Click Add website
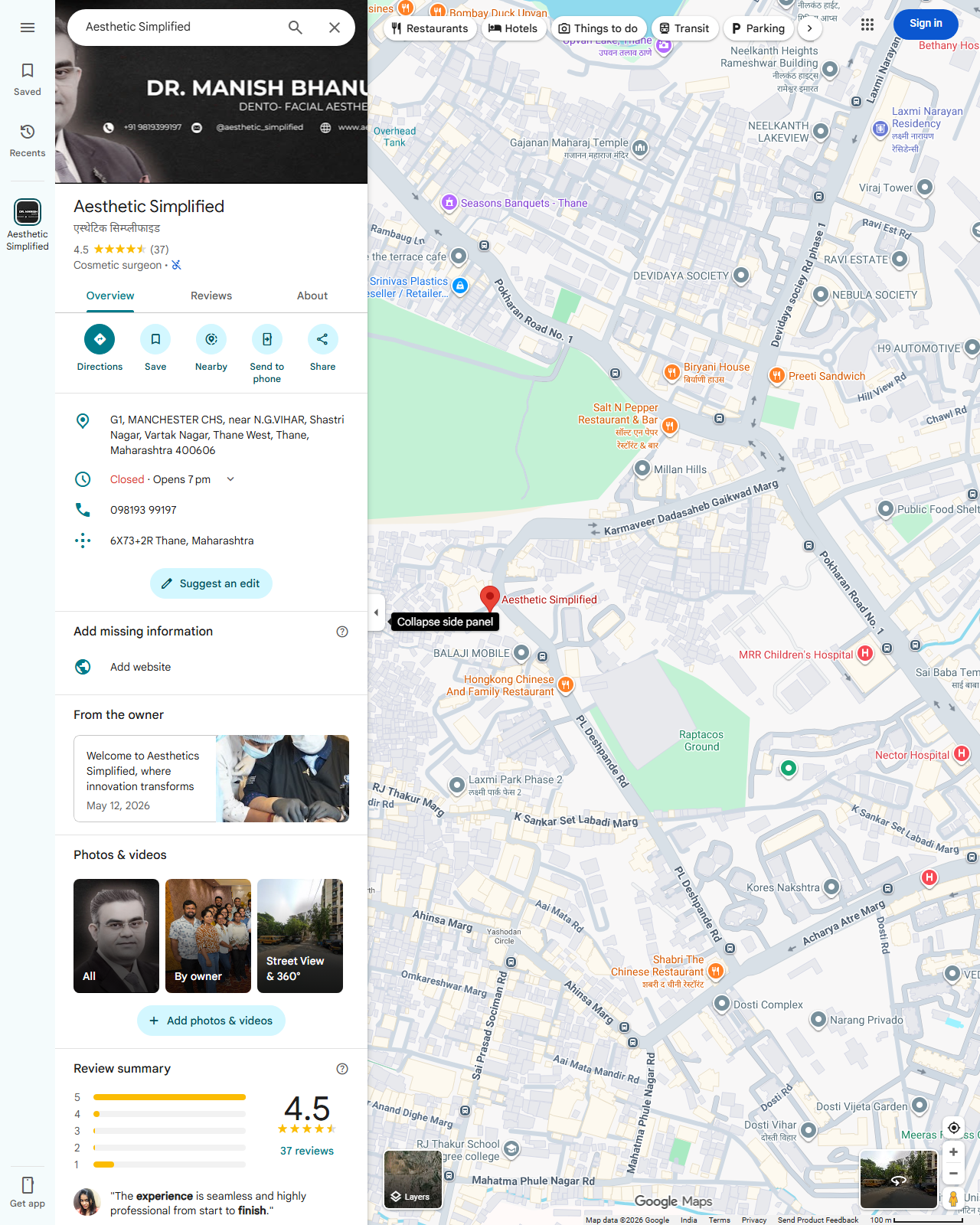The image size is (980, 1225). pos(211,667)
